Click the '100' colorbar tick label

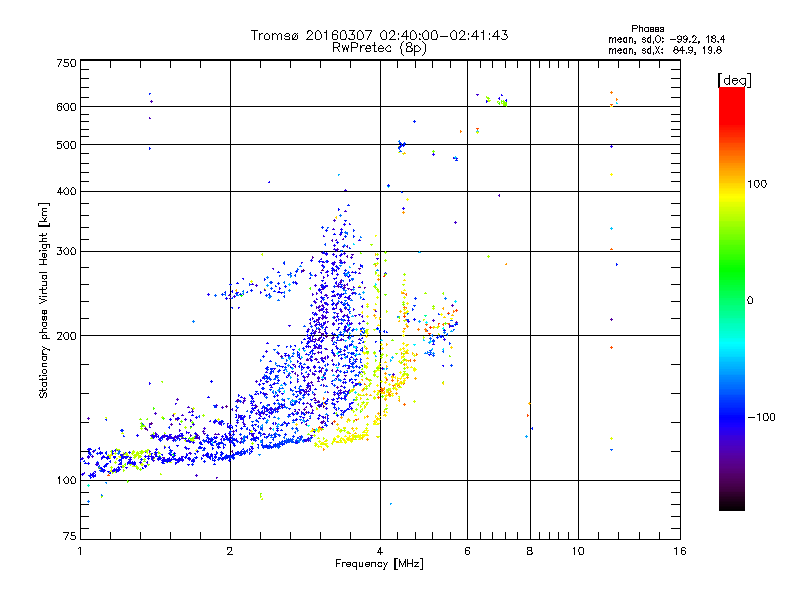pyautogui.click(x=757, y=184)
